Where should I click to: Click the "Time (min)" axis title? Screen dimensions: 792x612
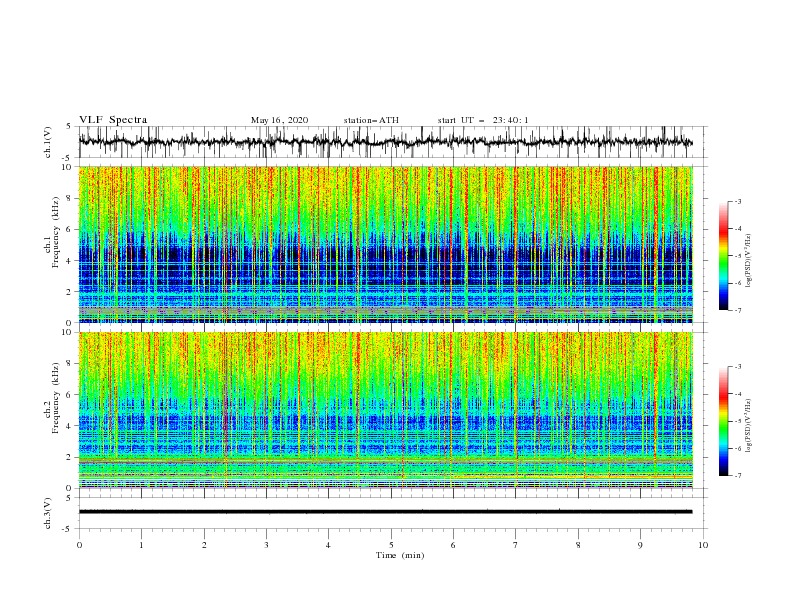point(400,555)
